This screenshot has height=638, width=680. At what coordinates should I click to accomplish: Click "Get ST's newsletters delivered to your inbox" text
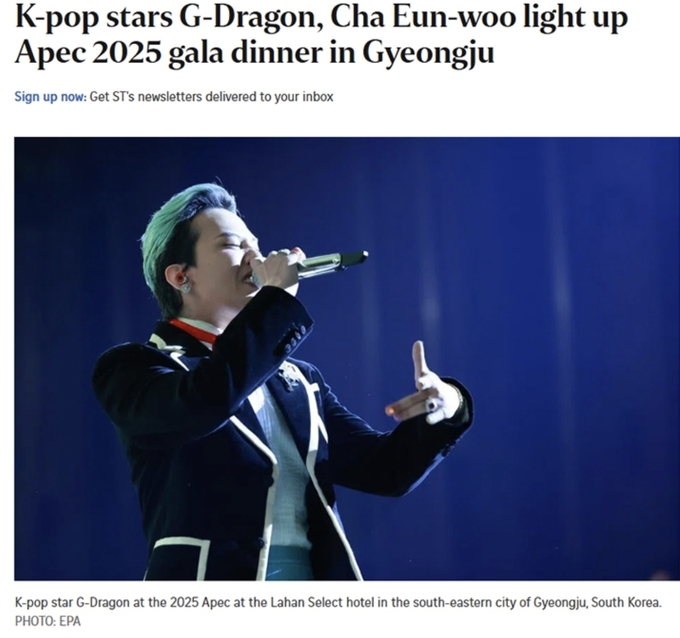[x=211, y=96]
